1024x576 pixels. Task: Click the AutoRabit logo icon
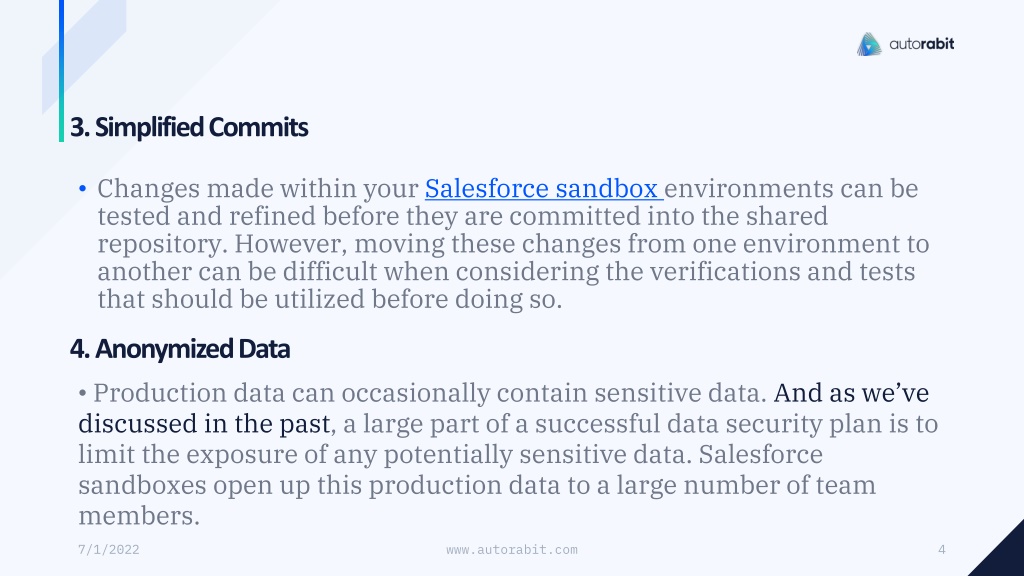869,44
